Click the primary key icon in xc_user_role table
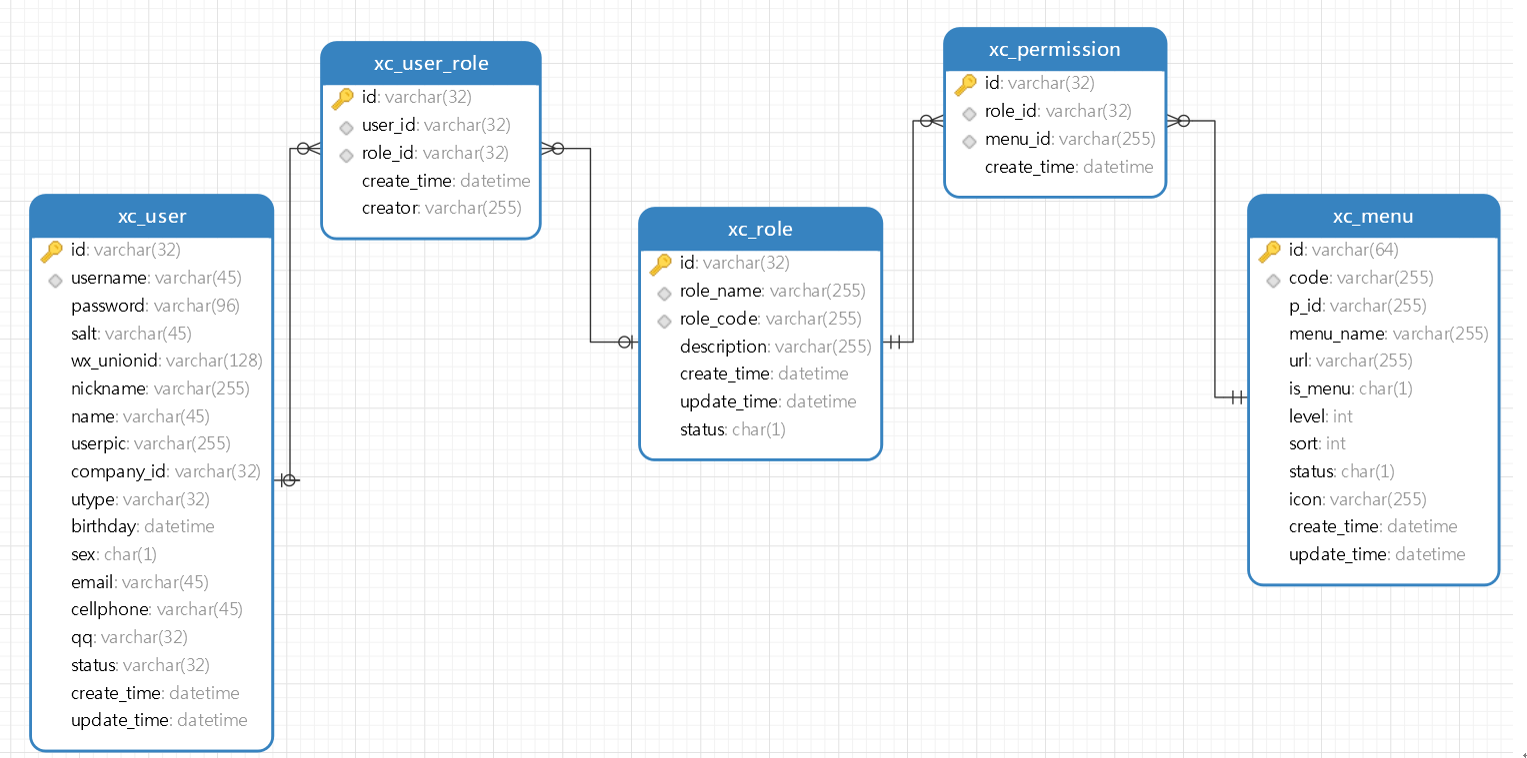The image size is (1527, 758). pos(343,98)
